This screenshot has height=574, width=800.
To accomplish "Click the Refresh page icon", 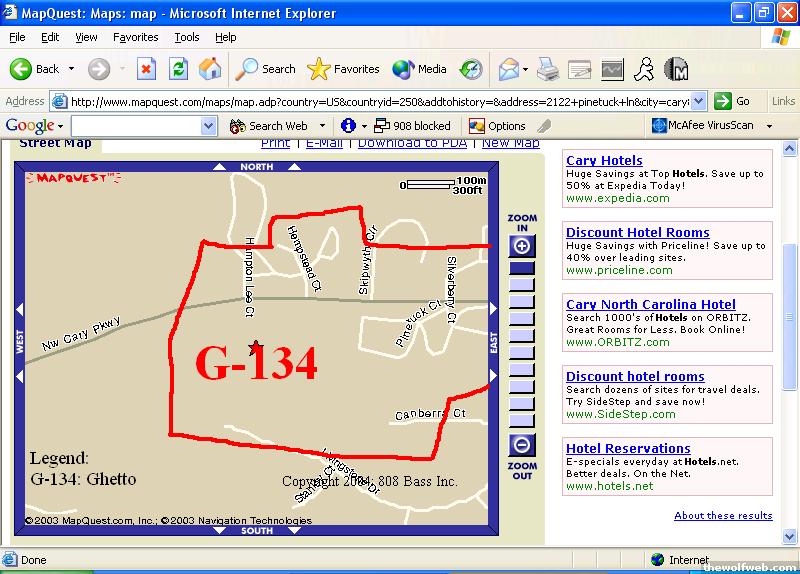I will [x=178, y=69].
